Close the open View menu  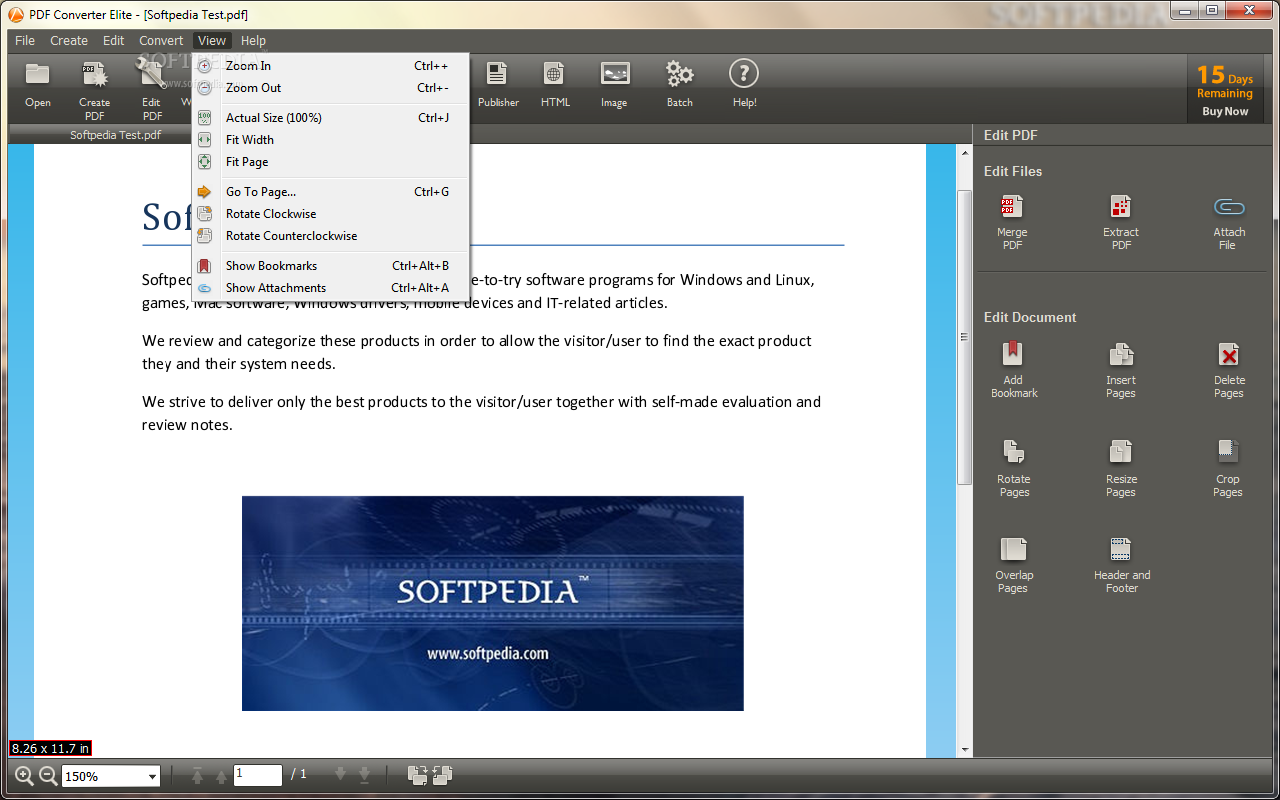(212, 41)
